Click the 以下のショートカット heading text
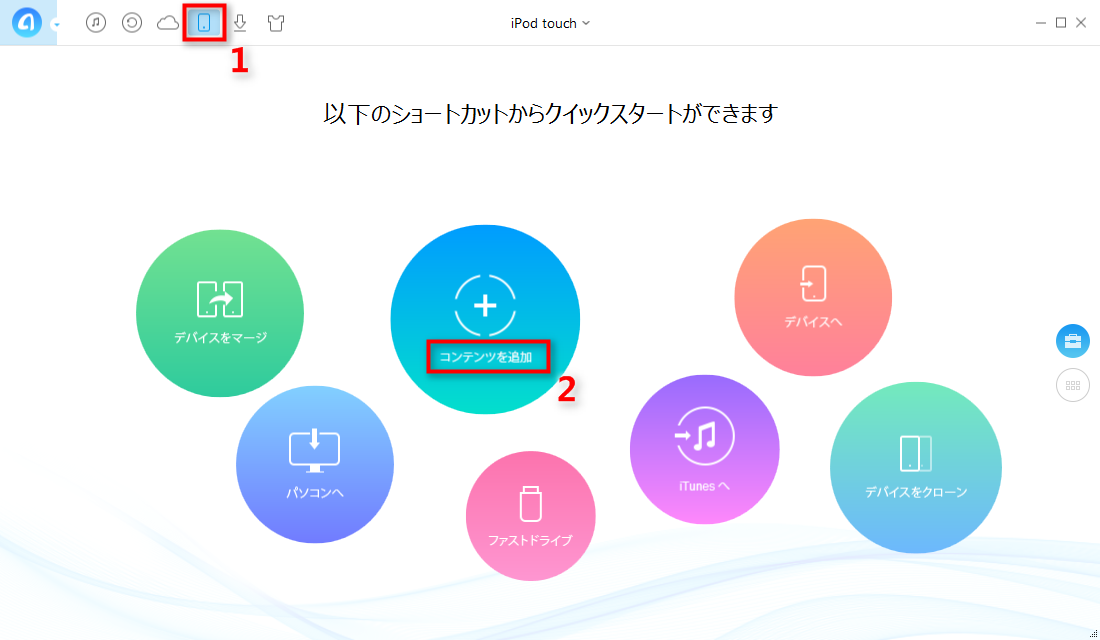The width and height of the screenshot is (1100, 640). (x=550, y=114)
